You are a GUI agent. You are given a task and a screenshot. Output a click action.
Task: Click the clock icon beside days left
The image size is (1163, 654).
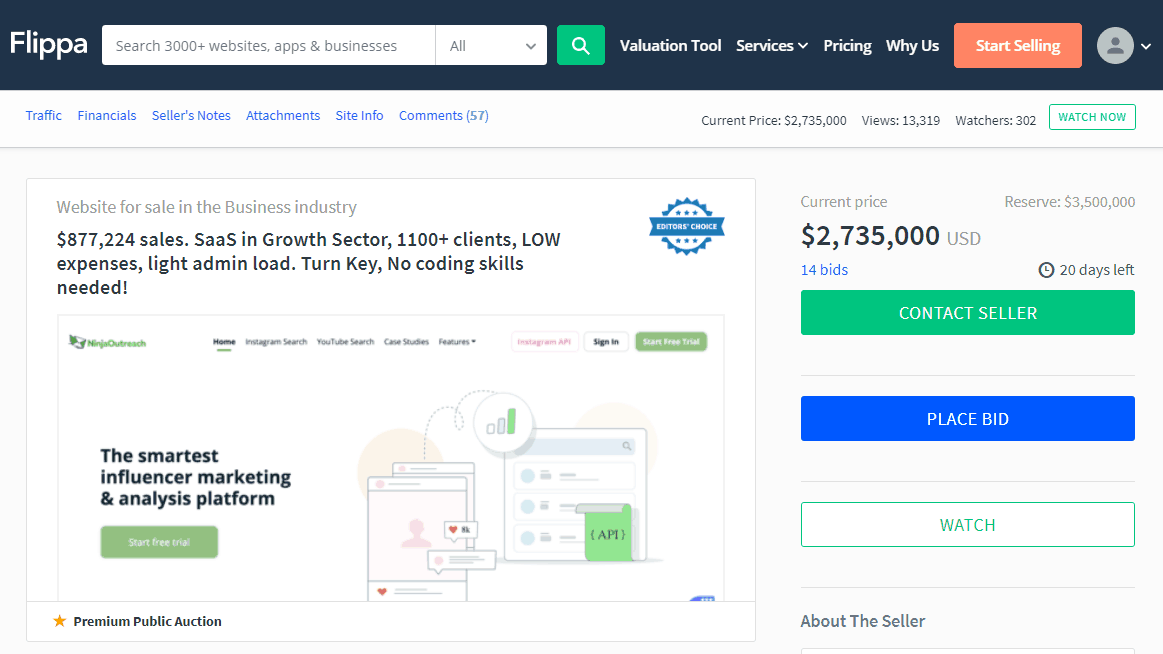click(1046, 270)
